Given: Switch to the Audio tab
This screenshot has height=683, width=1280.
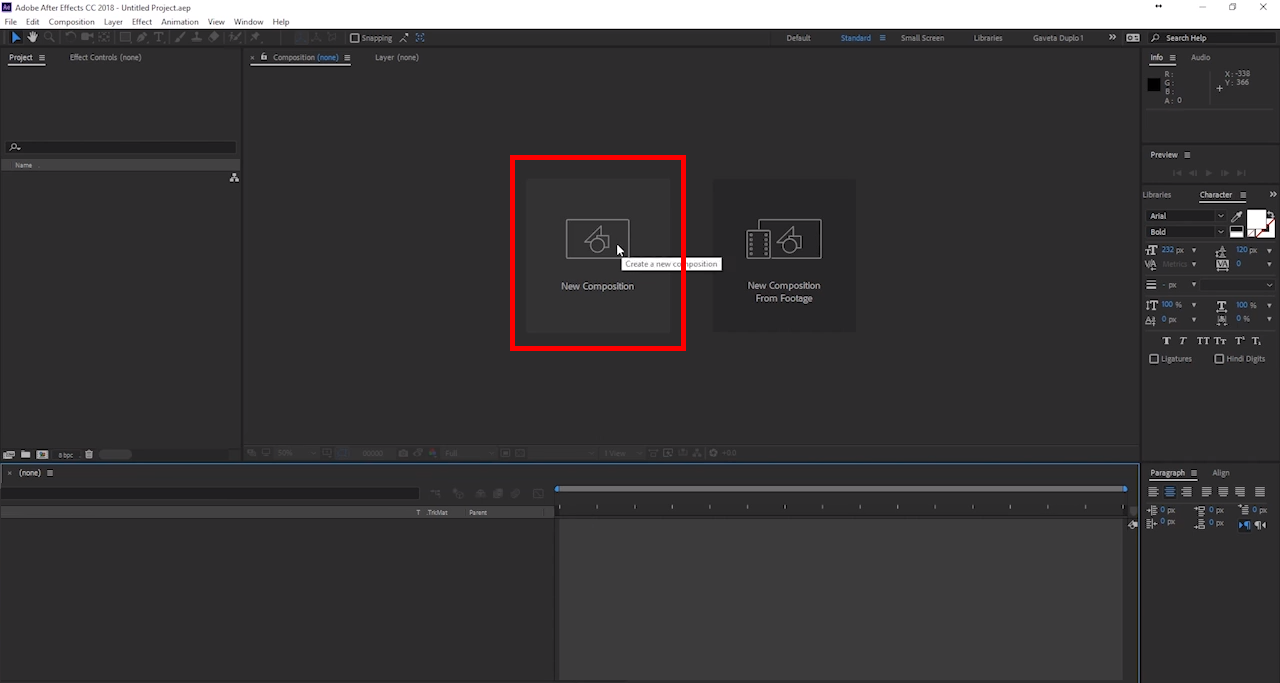Looking at the screenshot, I should pos(1200,58).
